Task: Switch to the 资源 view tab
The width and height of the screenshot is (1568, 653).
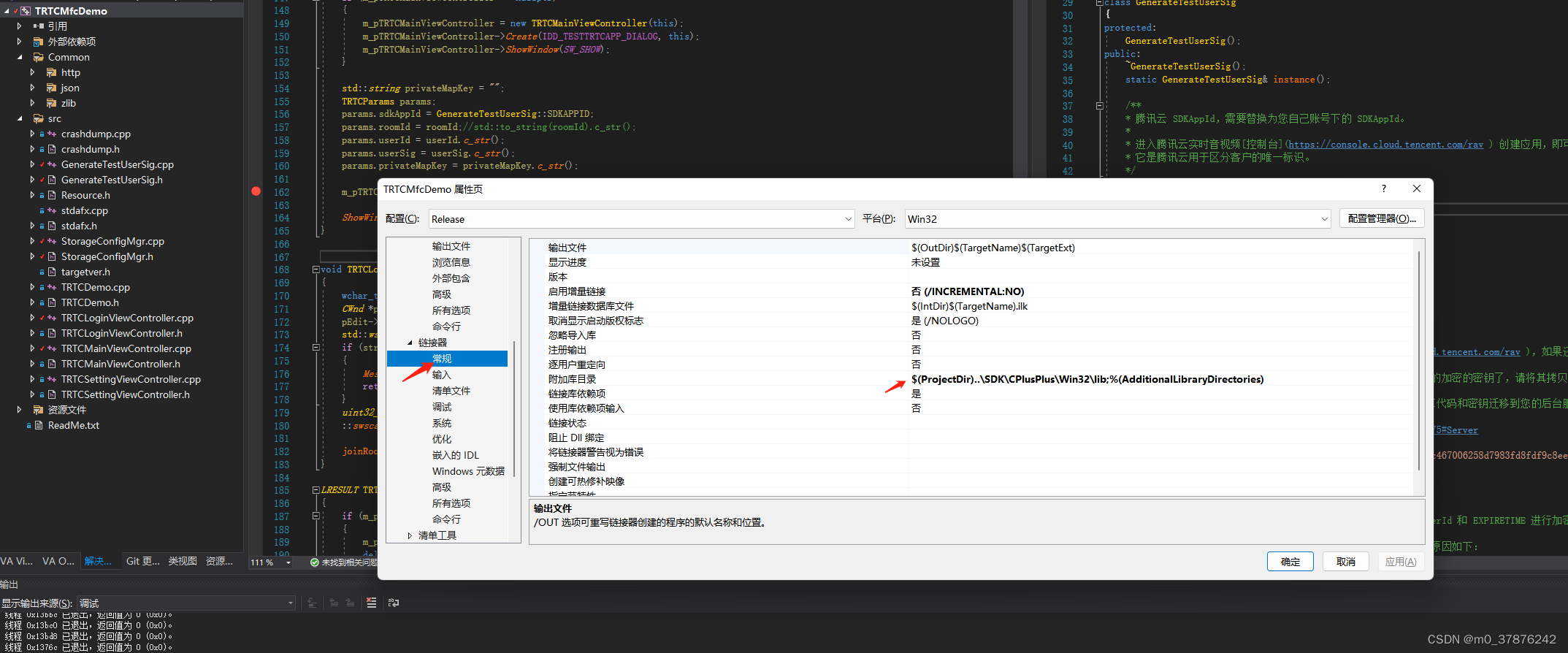Action: click(219, 561)
